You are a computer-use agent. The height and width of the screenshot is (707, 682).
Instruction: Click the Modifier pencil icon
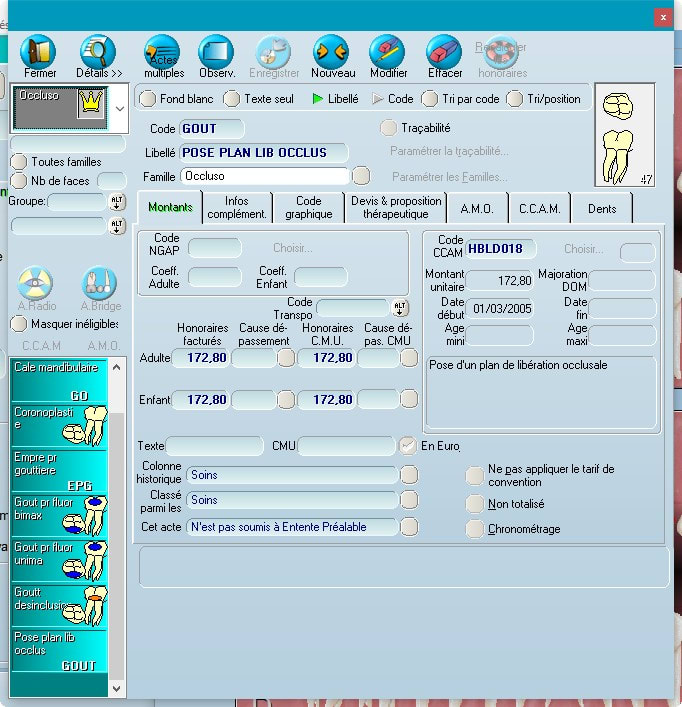point(388,52)
